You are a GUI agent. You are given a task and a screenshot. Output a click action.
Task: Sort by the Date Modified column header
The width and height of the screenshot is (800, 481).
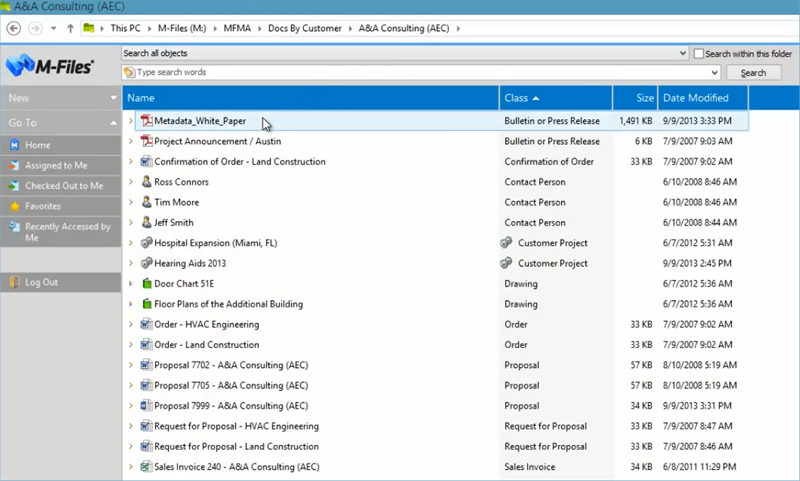coord(703,98)
